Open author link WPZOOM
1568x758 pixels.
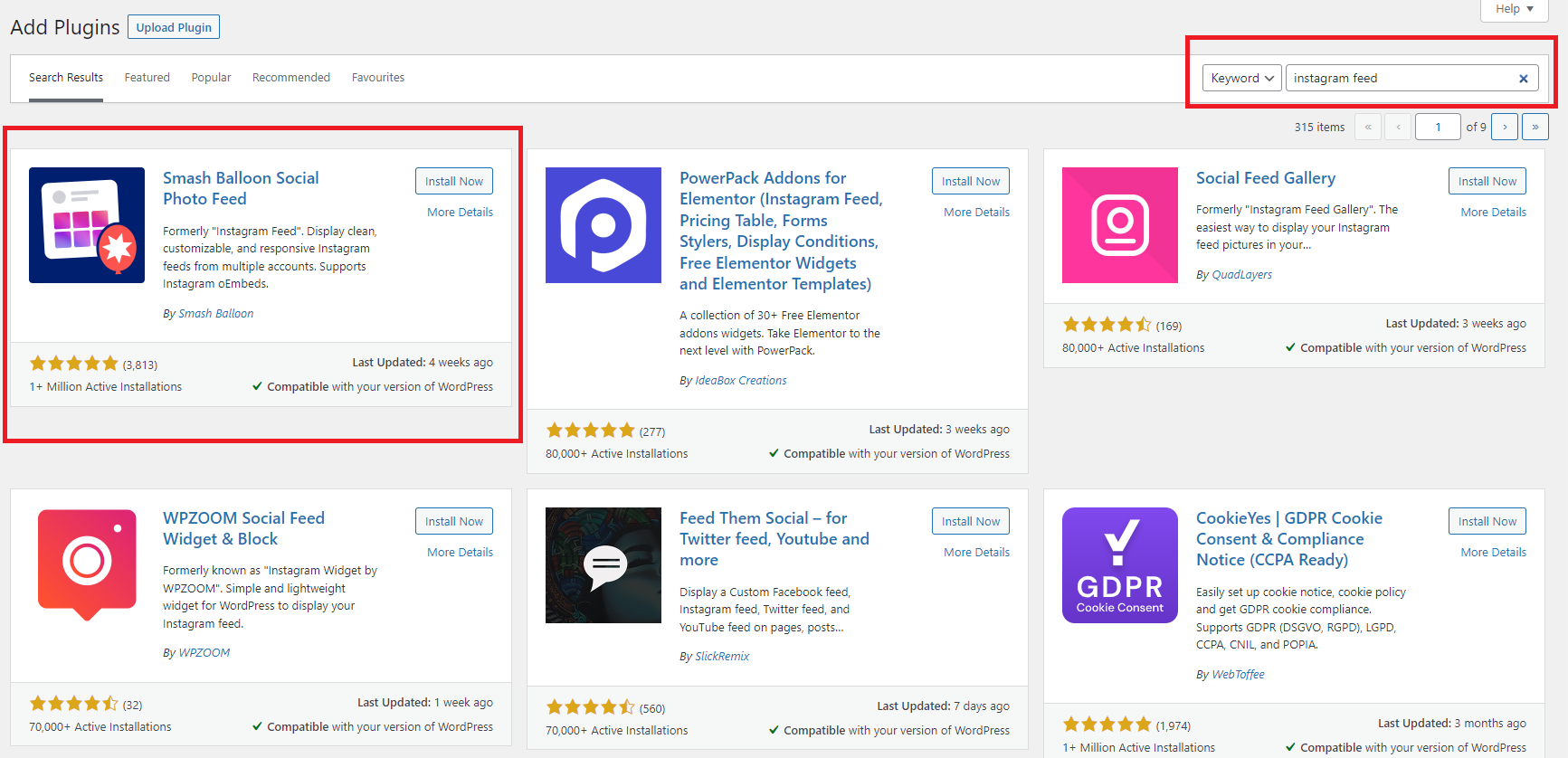point(204,653)
